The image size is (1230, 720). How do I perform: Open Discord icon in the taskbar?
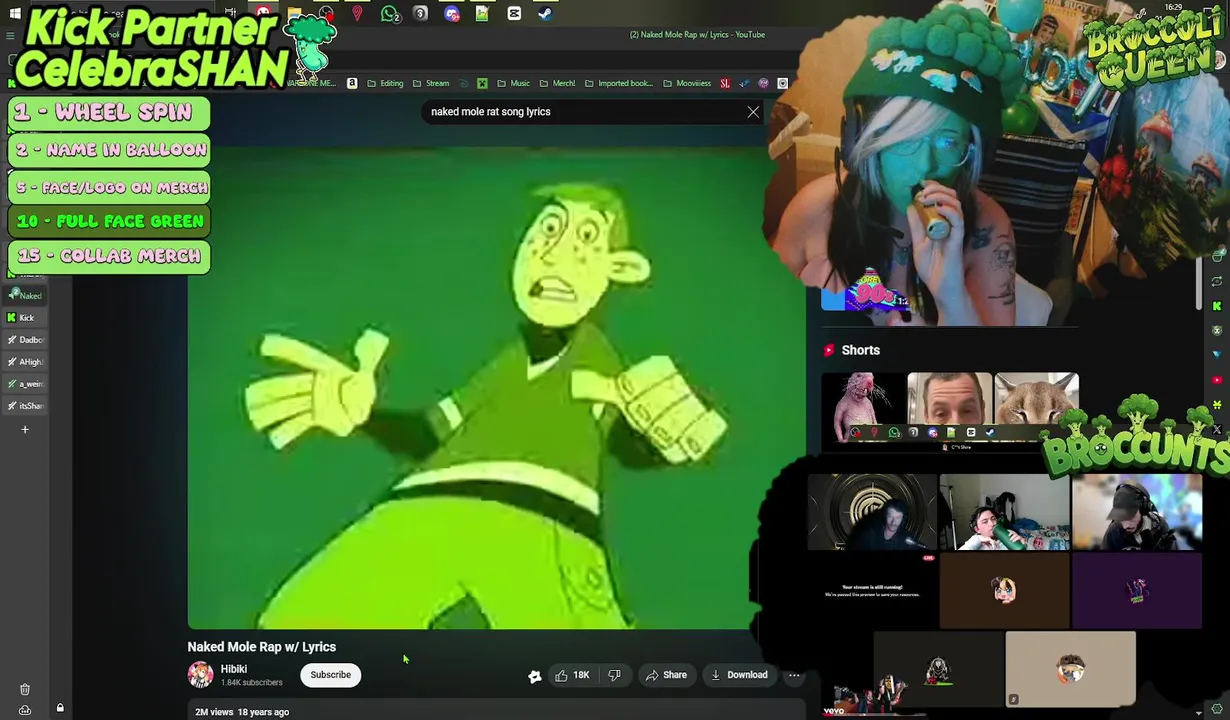tap(452, 14)
